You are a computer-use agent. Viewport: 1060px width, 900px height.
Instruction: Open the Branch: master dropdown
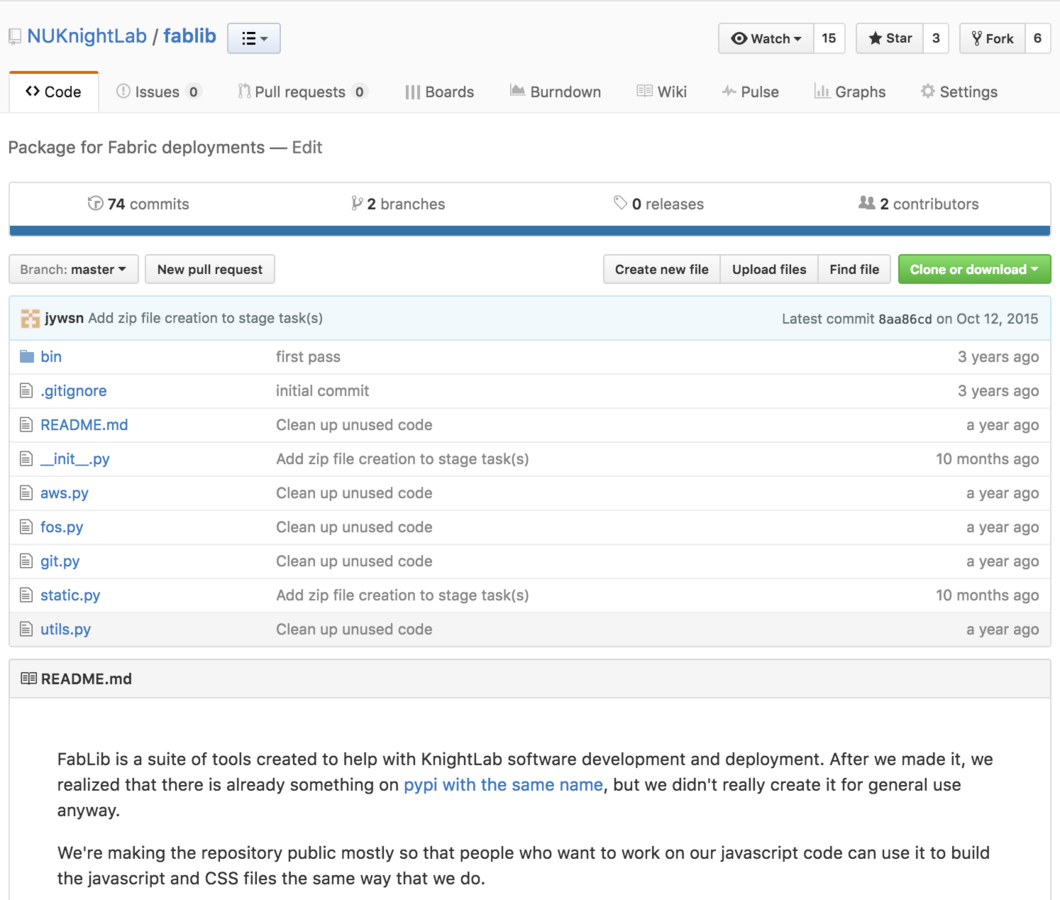click(74, 269)
